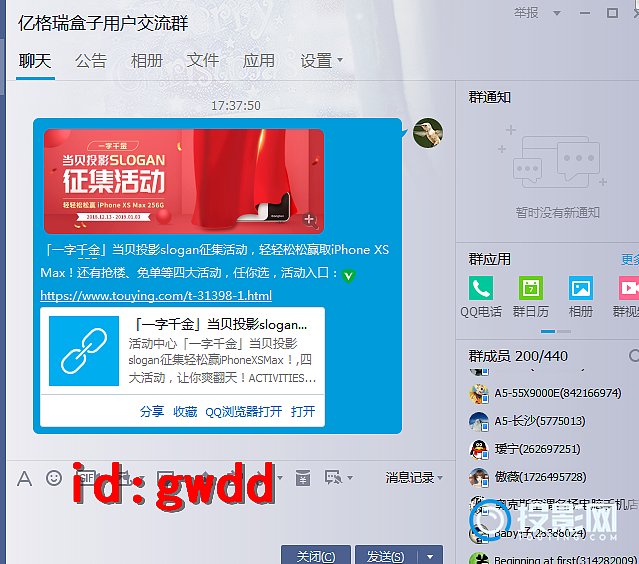Click QQ浏览器打开 on the link card
The image size is (639, 564).
[244, 412]
